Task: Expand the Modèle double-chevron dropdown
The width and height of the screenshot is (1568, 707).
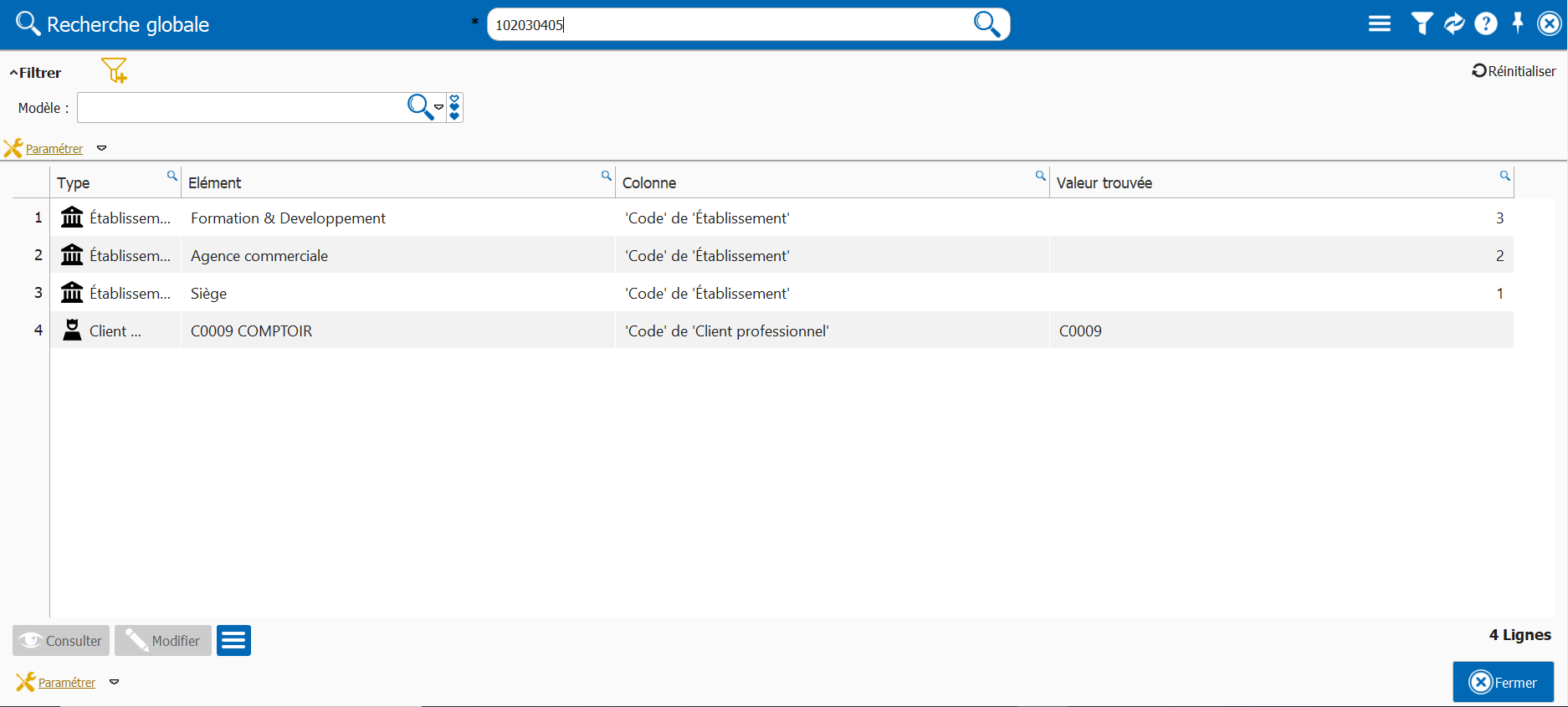Action: coord(454,107)
